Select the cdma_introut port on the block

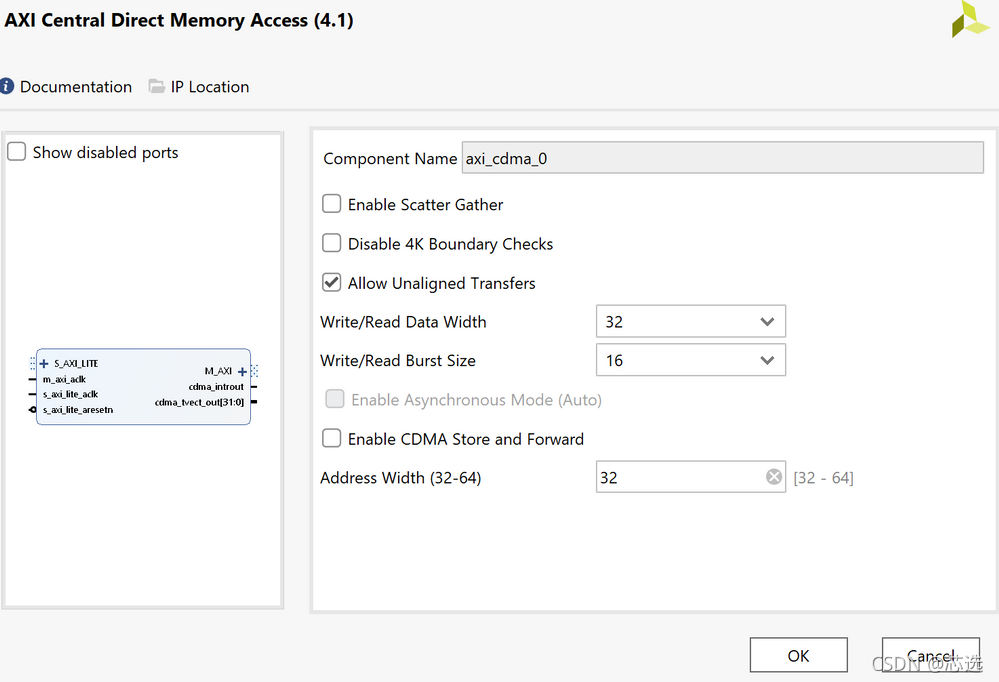click(216, 387)
